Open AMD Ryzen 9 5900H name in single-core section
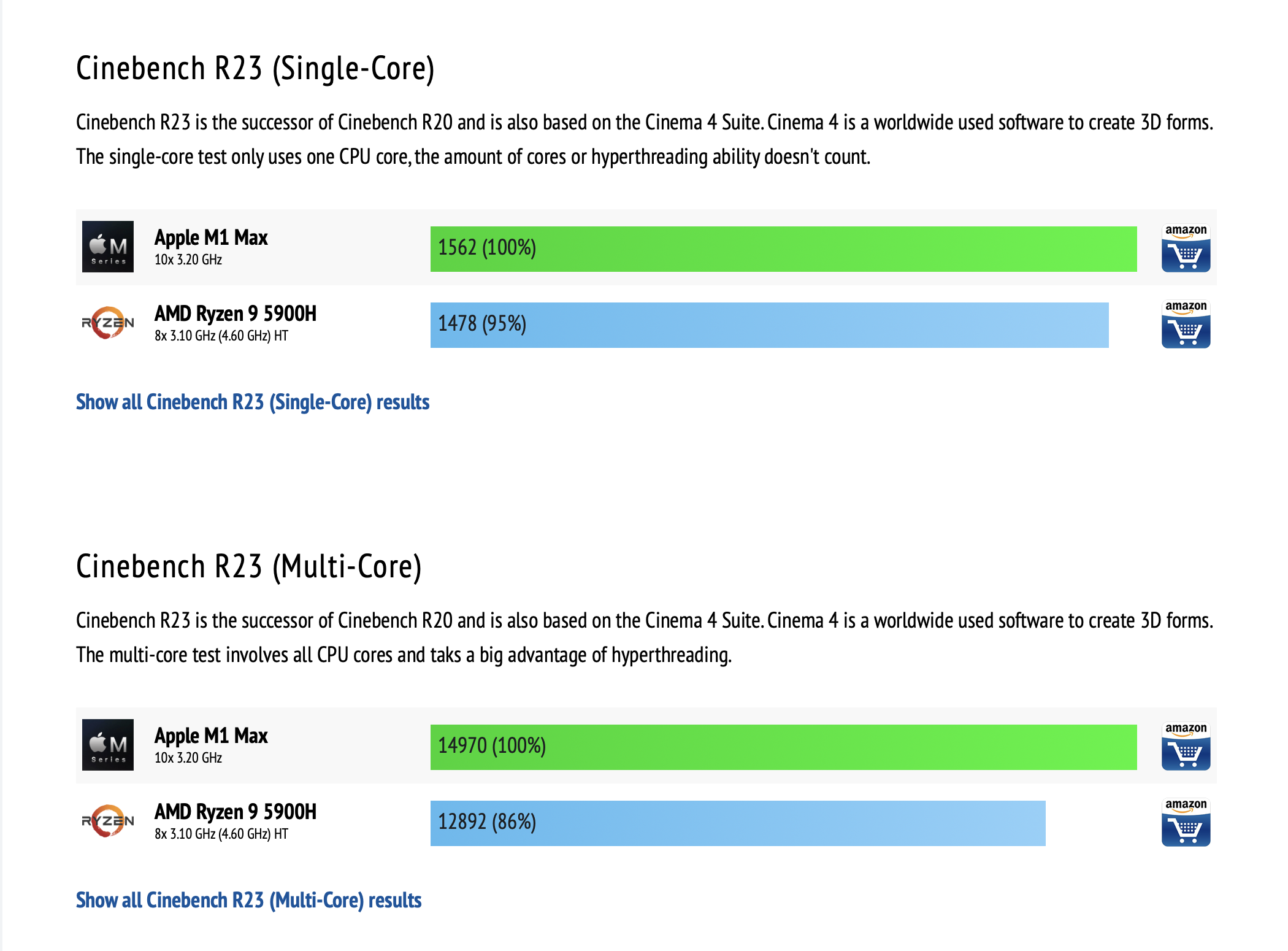This screenshot has width=1288, height=951. [x=236, y=314]
